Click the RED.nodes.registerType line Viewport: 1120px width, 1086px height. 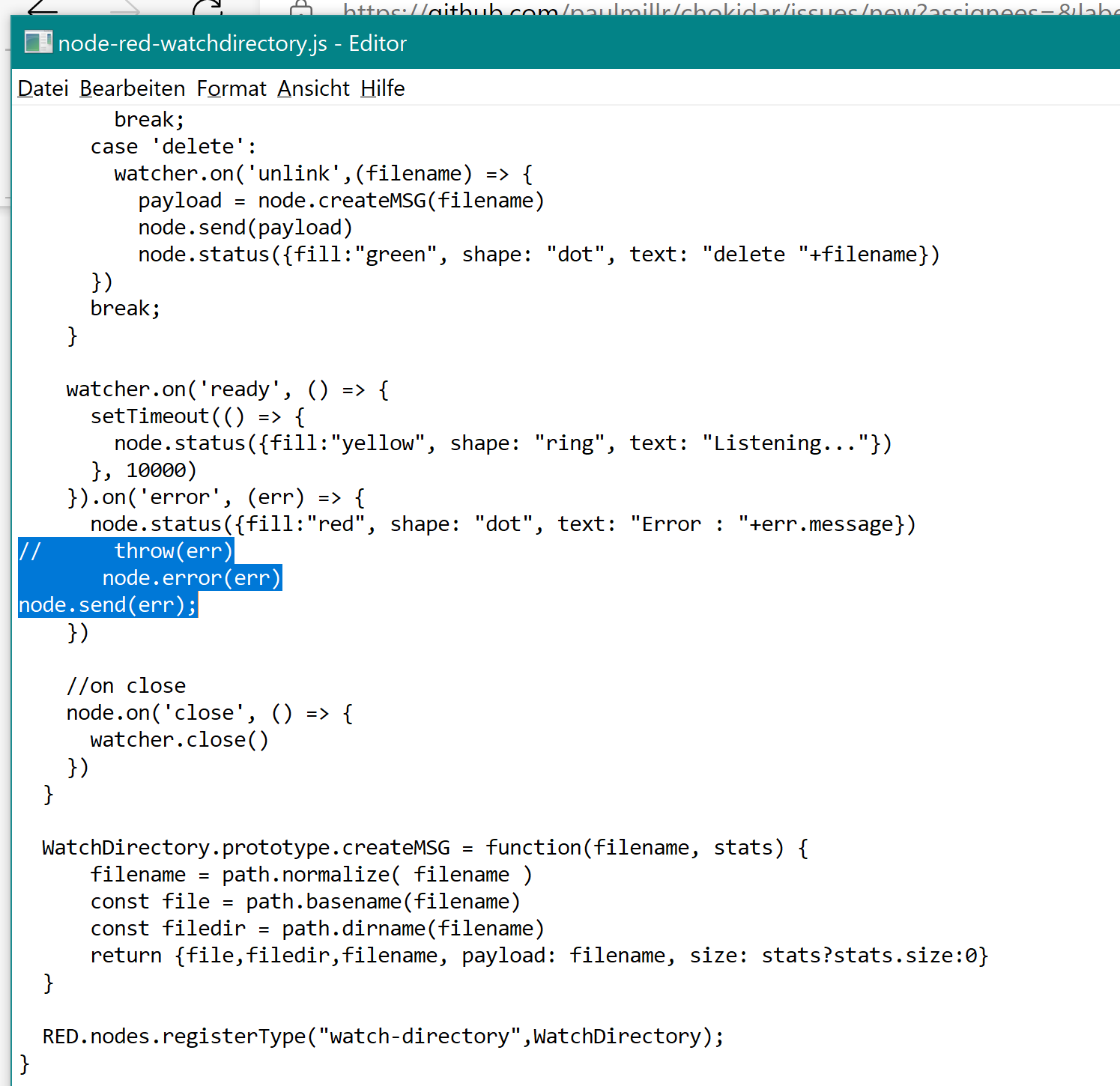click(x=382, y=1036)
